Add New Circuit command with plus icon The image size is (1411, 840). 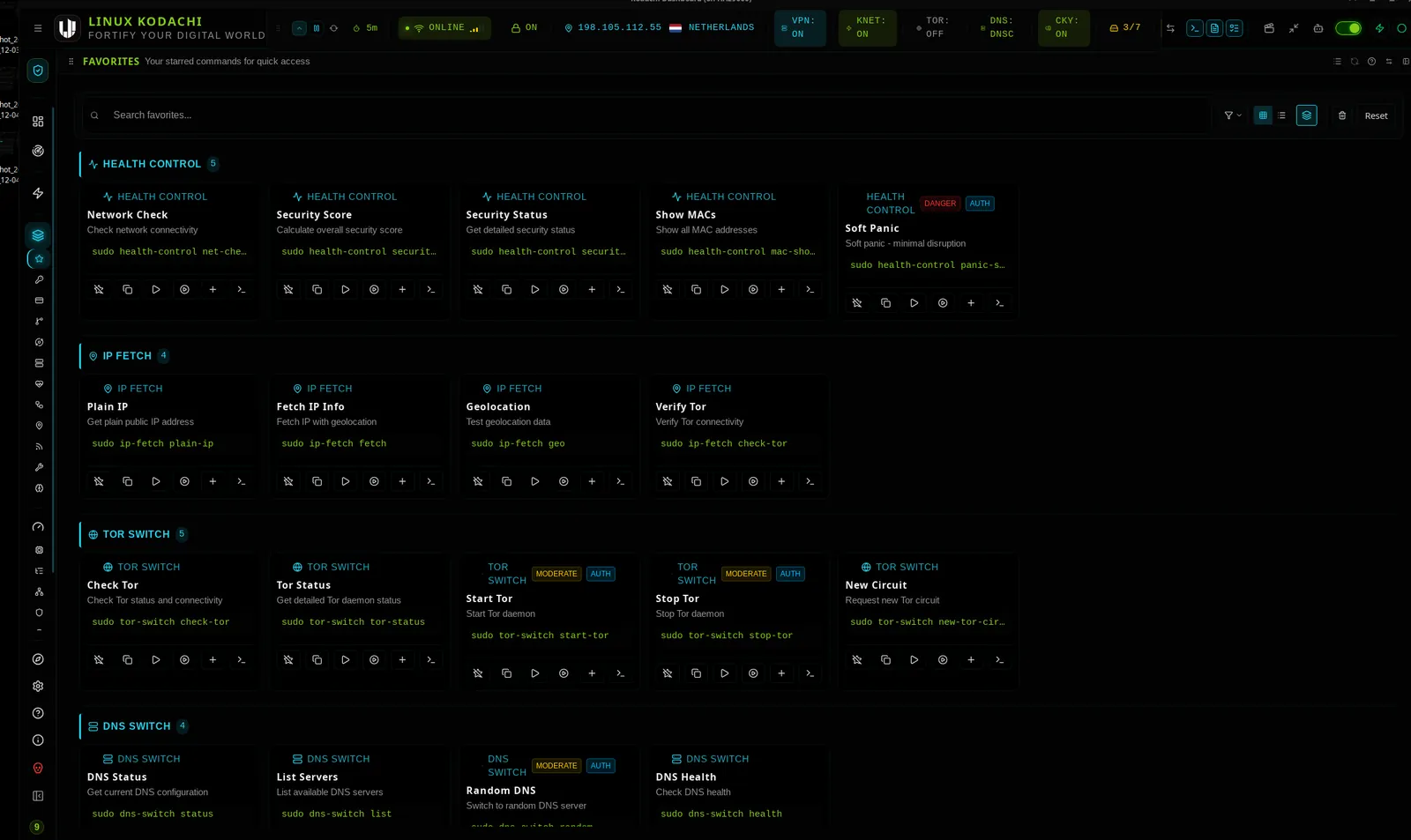pyautogui.click(x=971, y=660)
